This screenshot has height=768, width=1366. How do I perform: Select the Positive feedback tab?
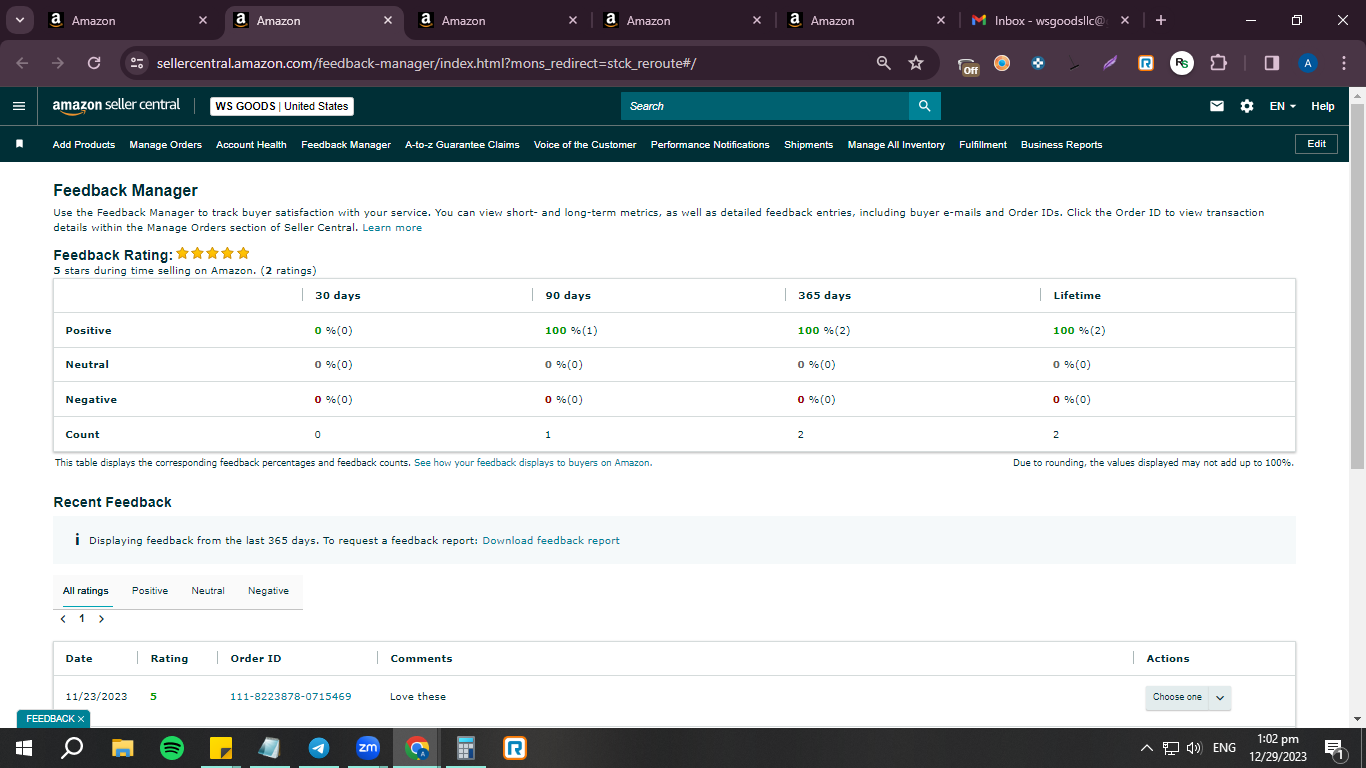(x=150, y=591)
